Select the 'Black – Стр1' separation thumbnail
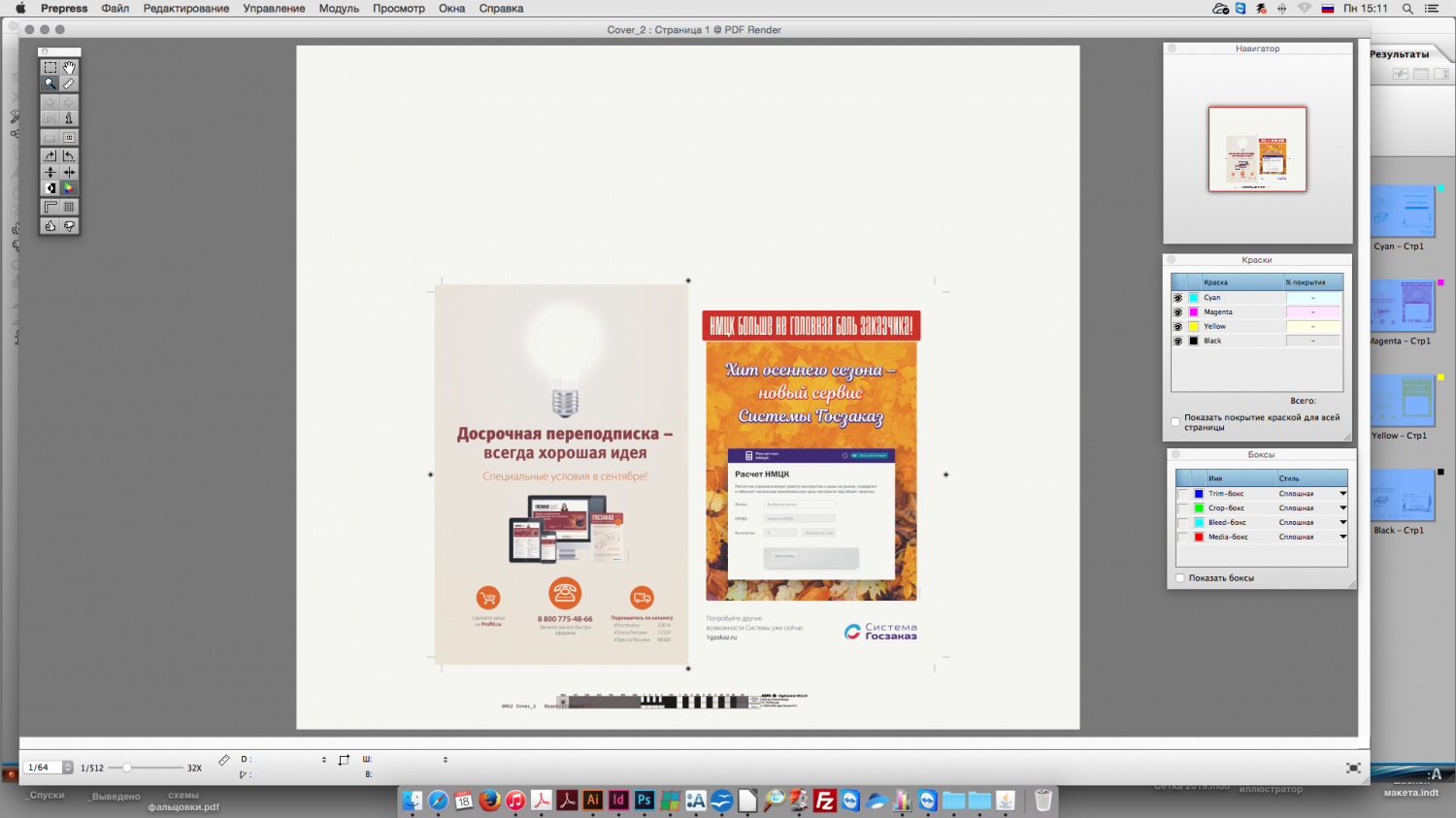Screen dimensions: 1456x818 [x=1404, y=495]
